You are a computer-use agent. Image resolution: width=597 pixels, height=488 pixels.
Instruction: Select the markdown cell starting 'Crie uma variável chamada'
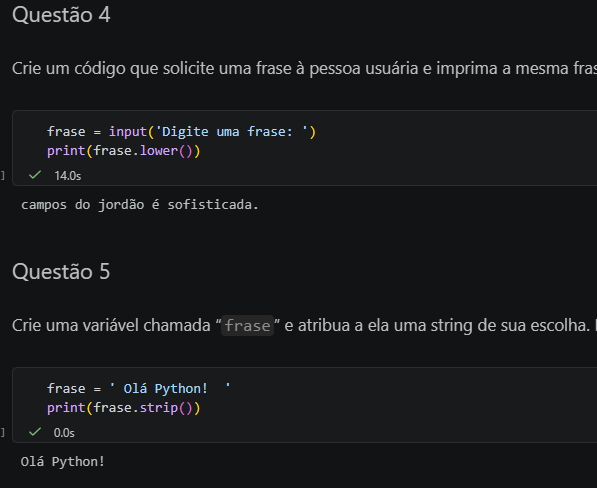[304, 325]
